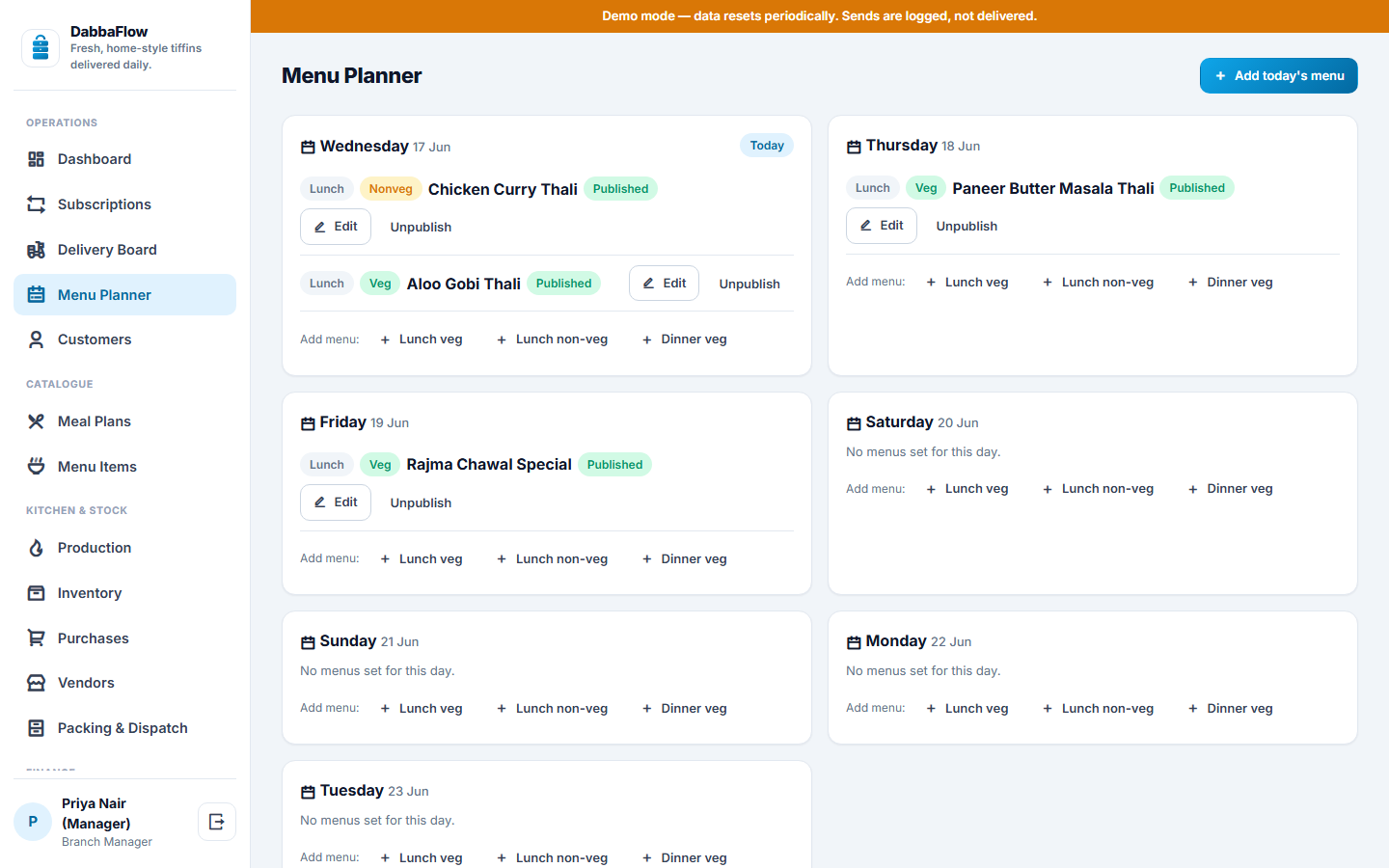Click the Nonveg tag on Chicken Curry Thali
Screen dimensions: 1389x868
tap(391, 189)
